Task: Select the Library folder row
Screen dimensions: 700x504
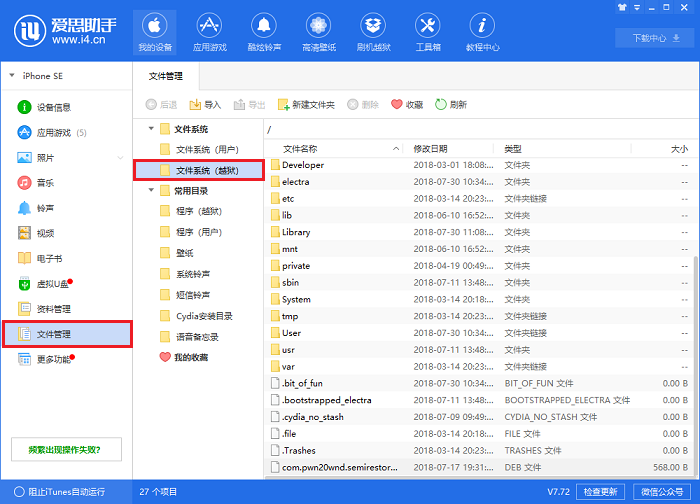Action: [479, 233]
